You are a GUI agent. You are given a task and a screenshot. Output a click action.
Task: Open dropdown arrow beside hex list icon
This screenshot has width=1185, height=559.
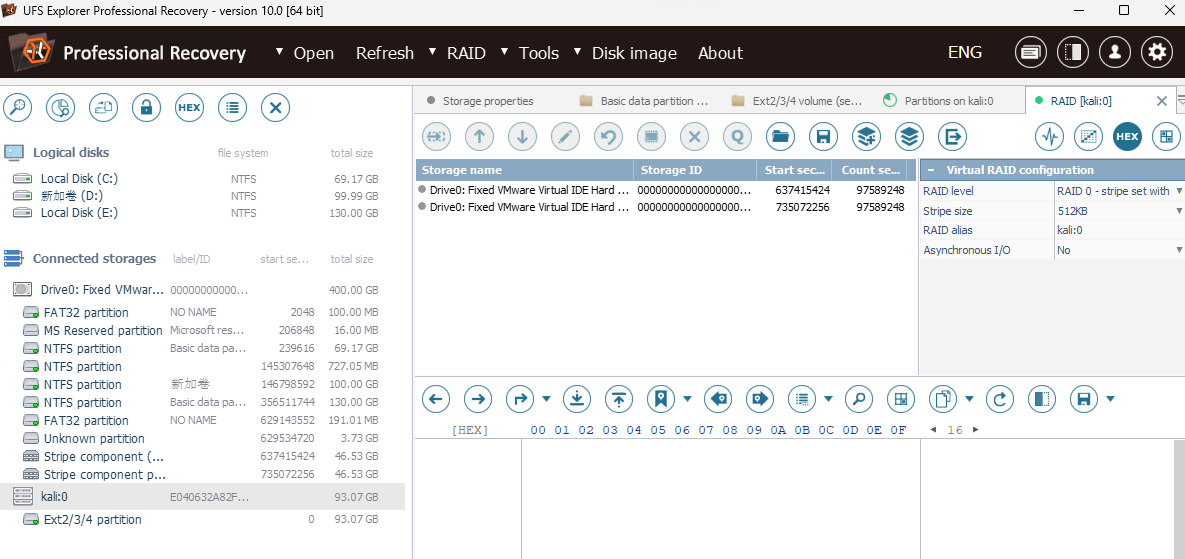pyautogui.click(x=829, y=399)
